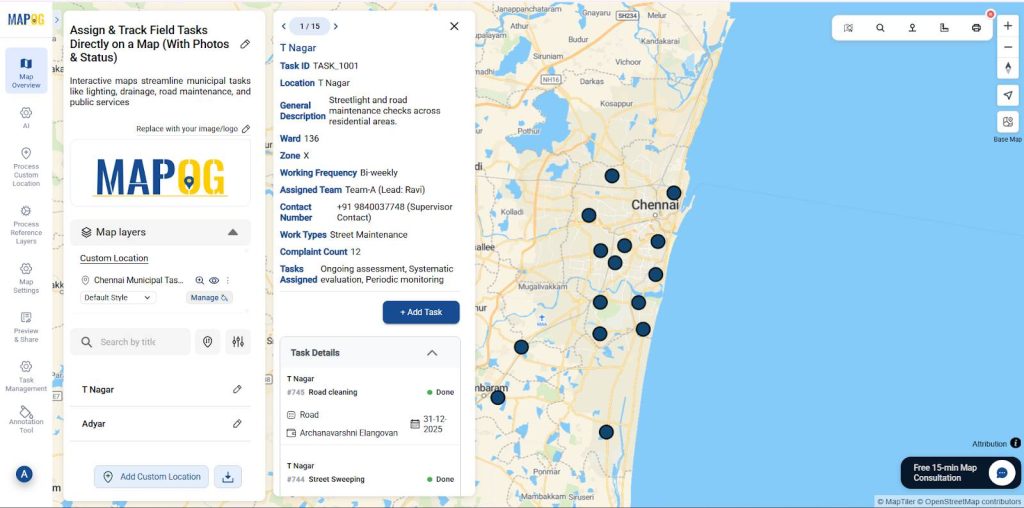
Task: Go to next record arrow
Action: tap(335, 27)
